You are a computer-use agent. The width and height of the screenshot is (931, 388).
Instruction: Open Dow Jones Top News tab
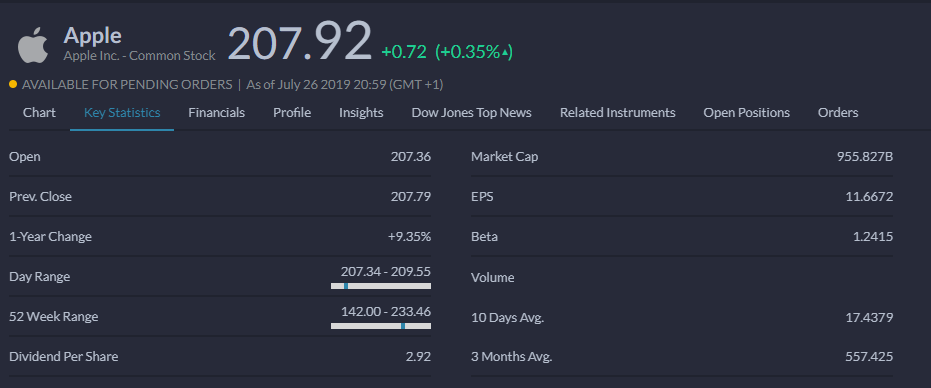point(471,112)
